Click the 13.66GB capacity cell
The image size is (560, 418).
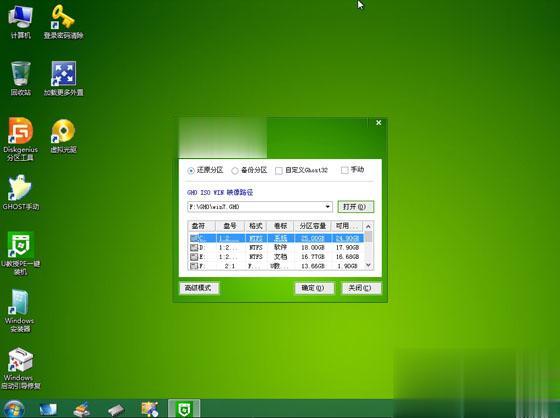pyautogui.click(x=312, y=266)
